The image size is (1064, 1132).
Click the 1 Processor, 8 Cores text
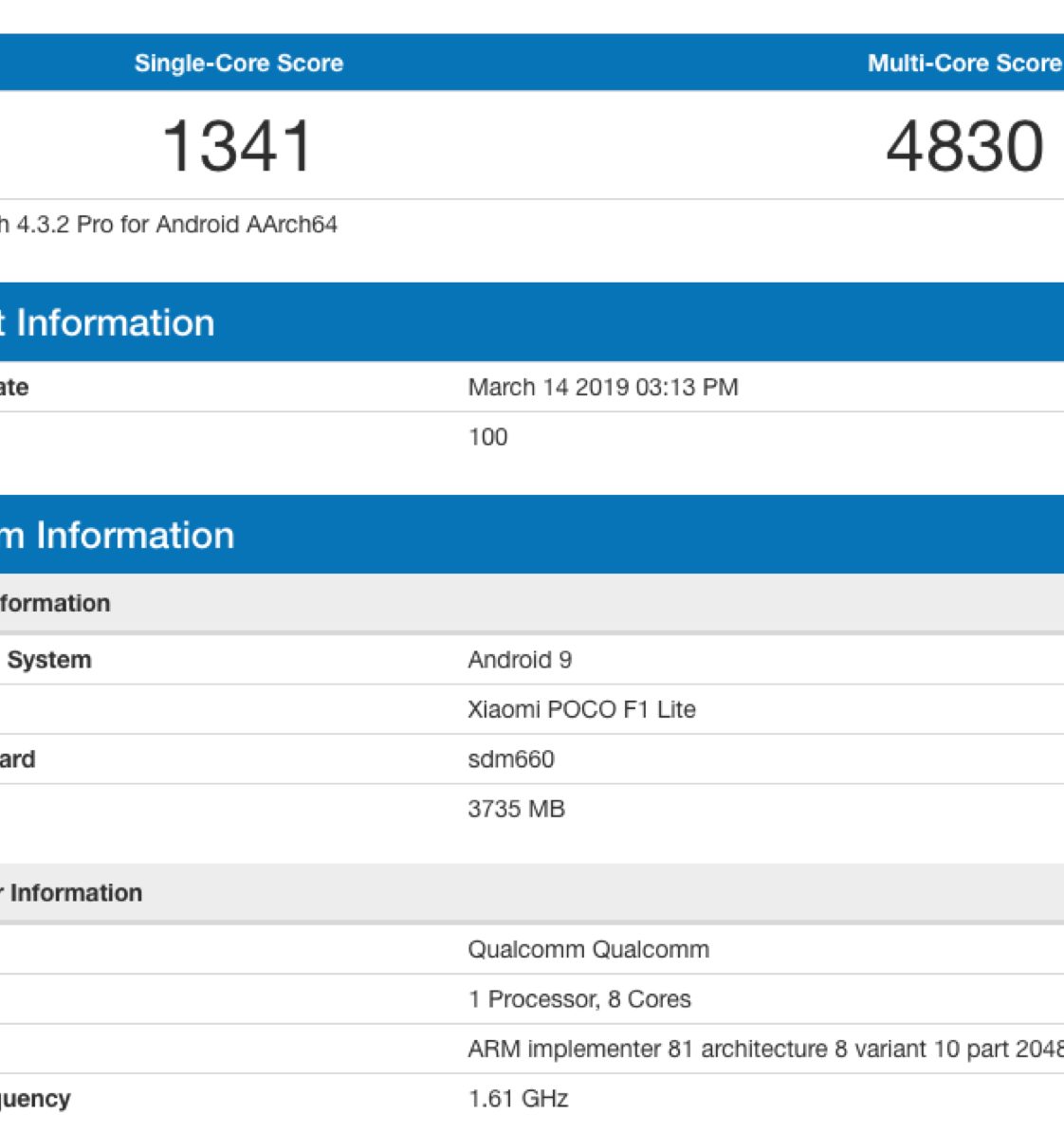coord(578,999)
